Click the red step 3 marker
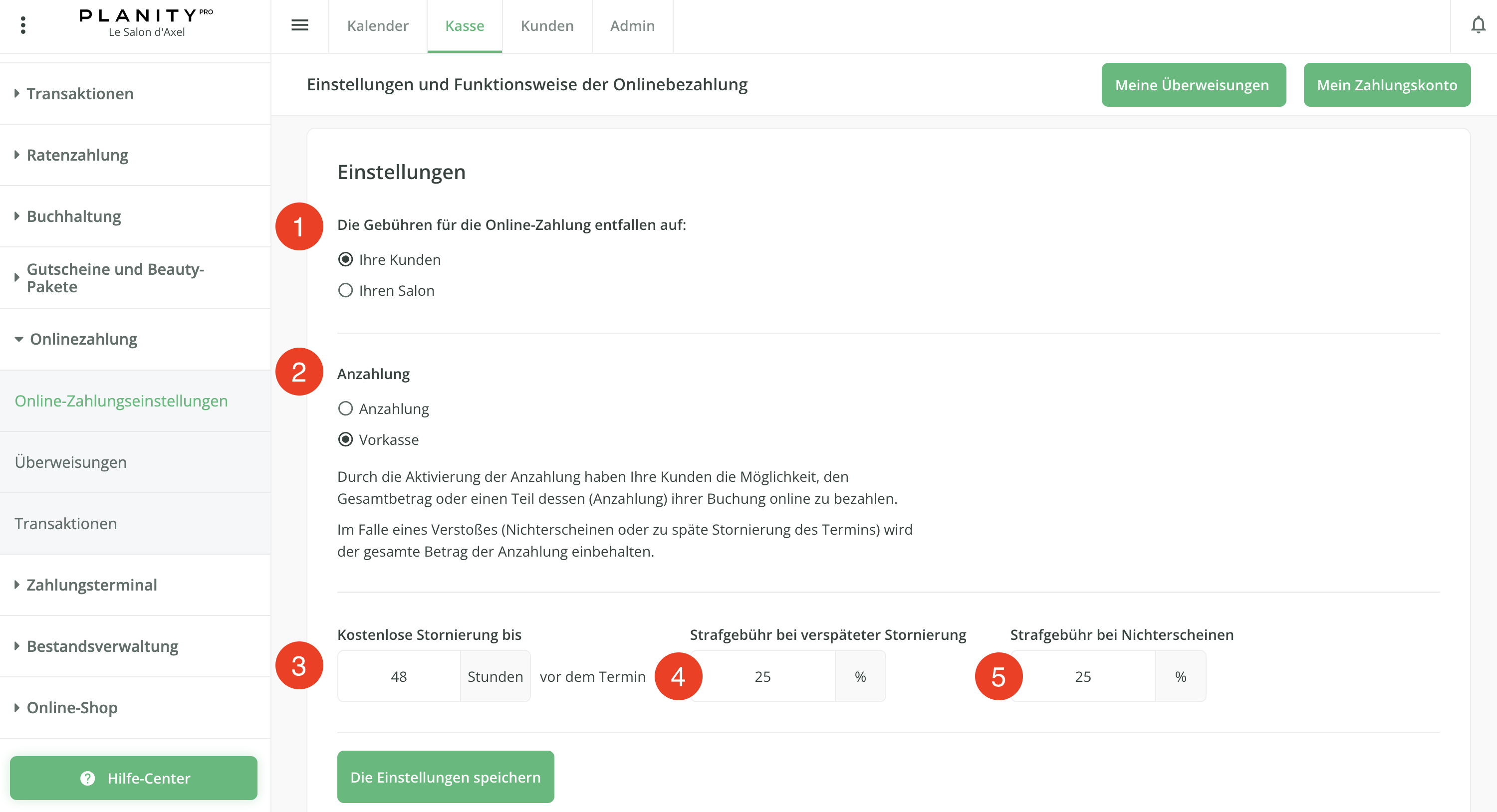 [x=299, y=666]
